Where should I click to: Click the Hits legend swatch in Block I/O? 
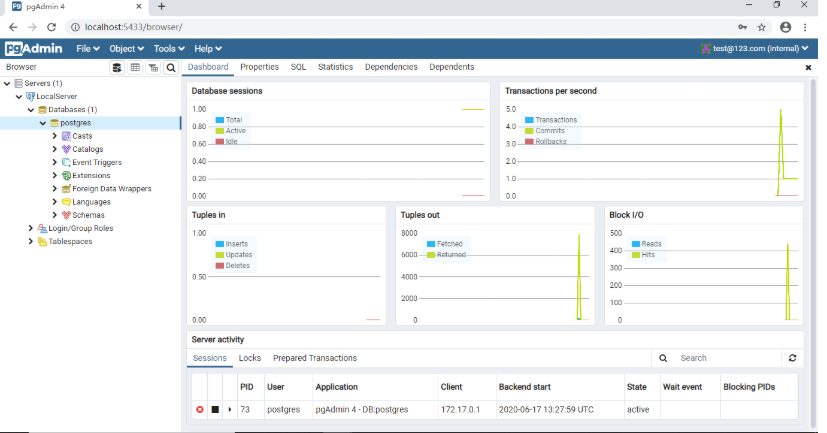tap(636, 255)
